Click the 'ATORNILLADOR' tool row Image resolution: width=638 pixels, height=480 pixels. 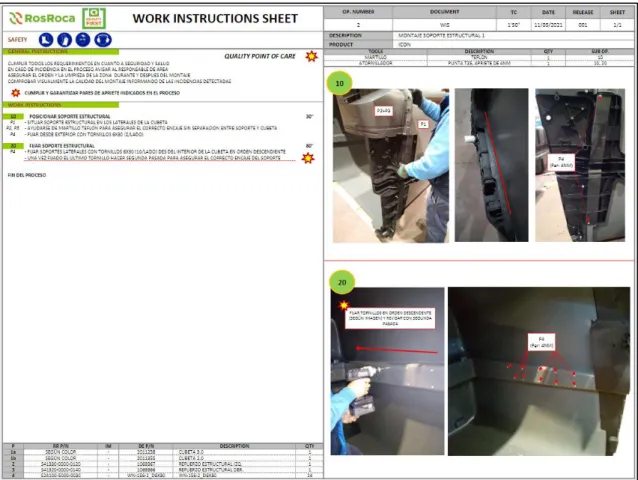(x=479, y=63)
